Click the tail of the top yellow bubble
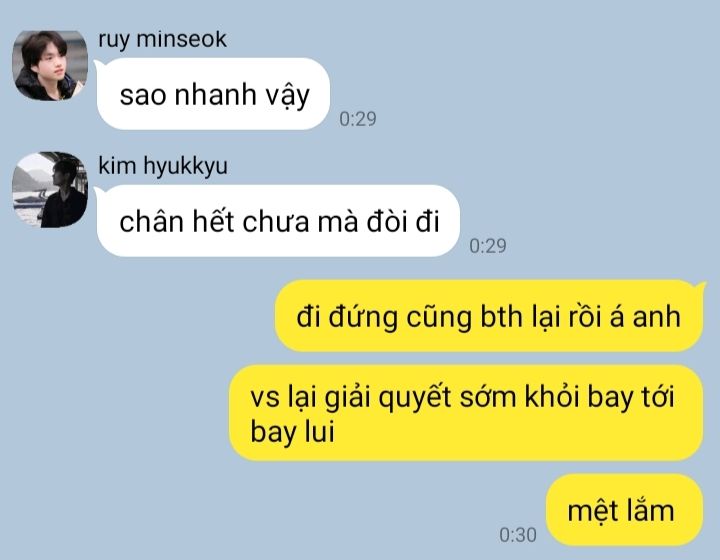Screen dimensions: 720x560 coord(700,288)
